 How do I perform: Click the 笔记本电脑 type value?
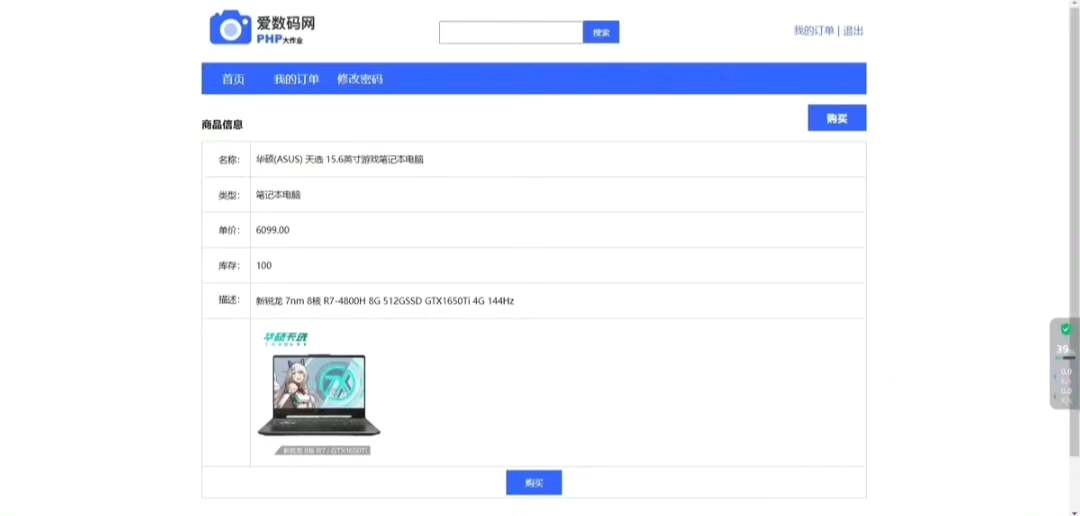278,195
